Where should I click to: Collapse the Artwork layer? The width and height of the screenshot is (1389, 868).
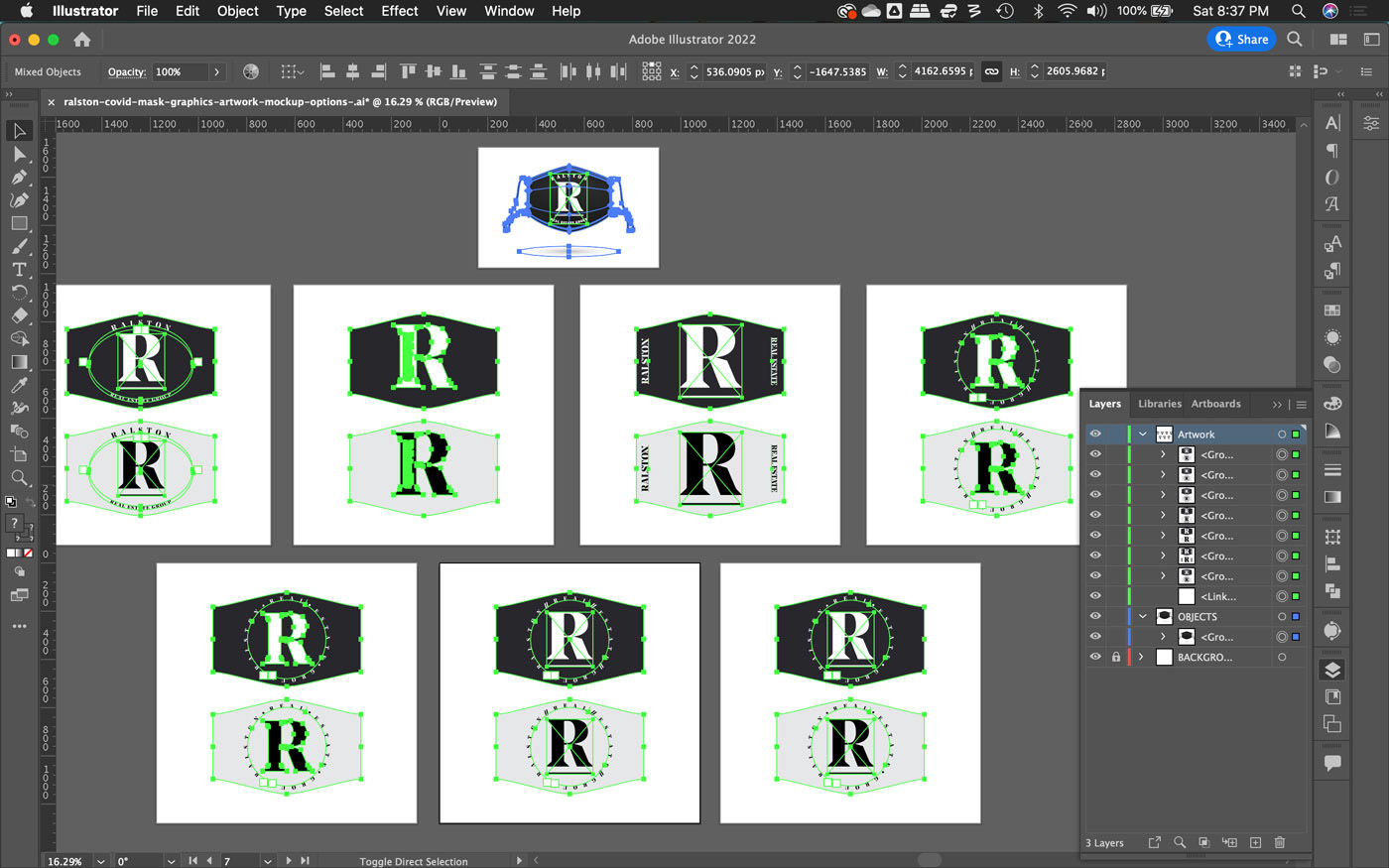(x=1143, y=434)
